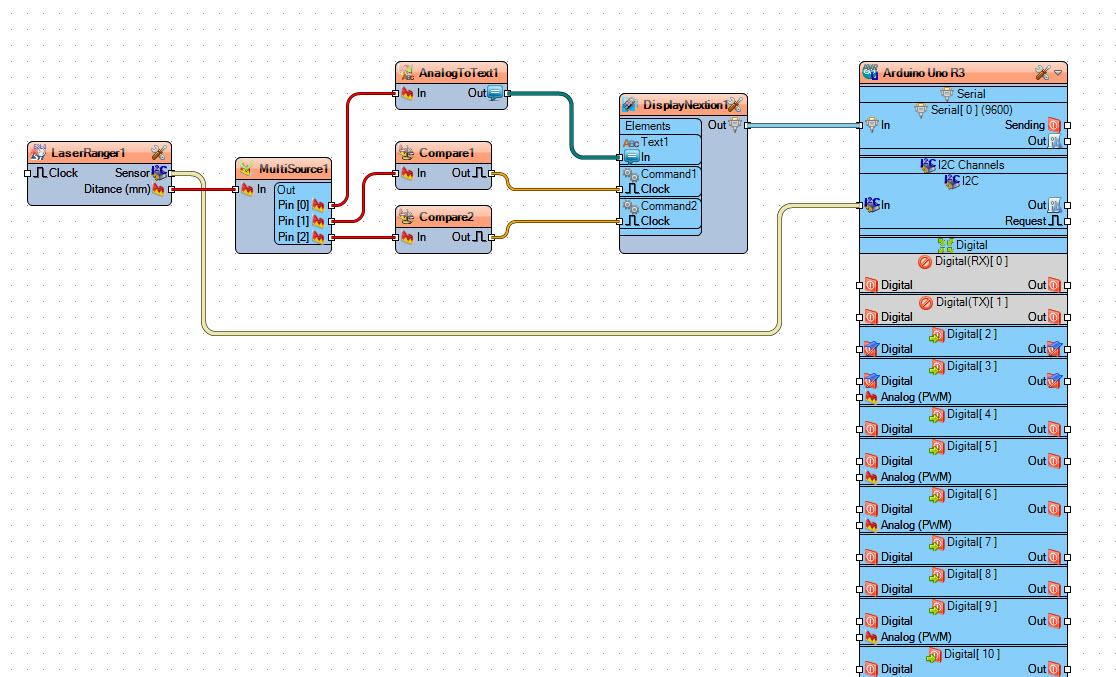Click Digital[ 5 ] Analog (PWM) pin icon
This screenshot has height=677, width=1116.
(871, 477)
